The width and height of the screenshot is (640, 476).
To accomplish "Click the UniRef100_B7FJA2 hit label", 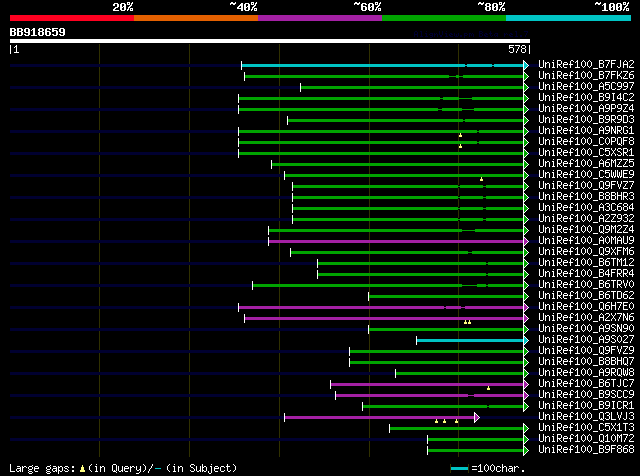I will pos(586,65).
